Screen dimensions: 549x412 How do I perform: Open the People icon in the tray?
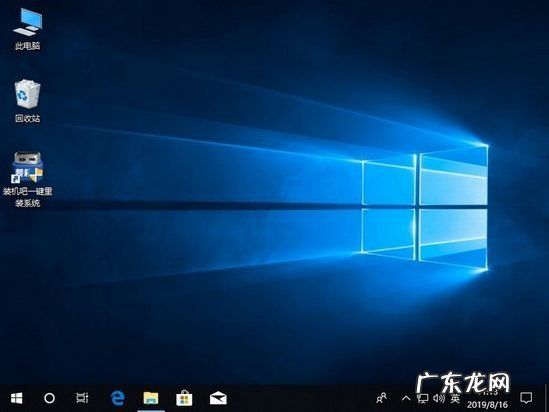coord(382,398)
